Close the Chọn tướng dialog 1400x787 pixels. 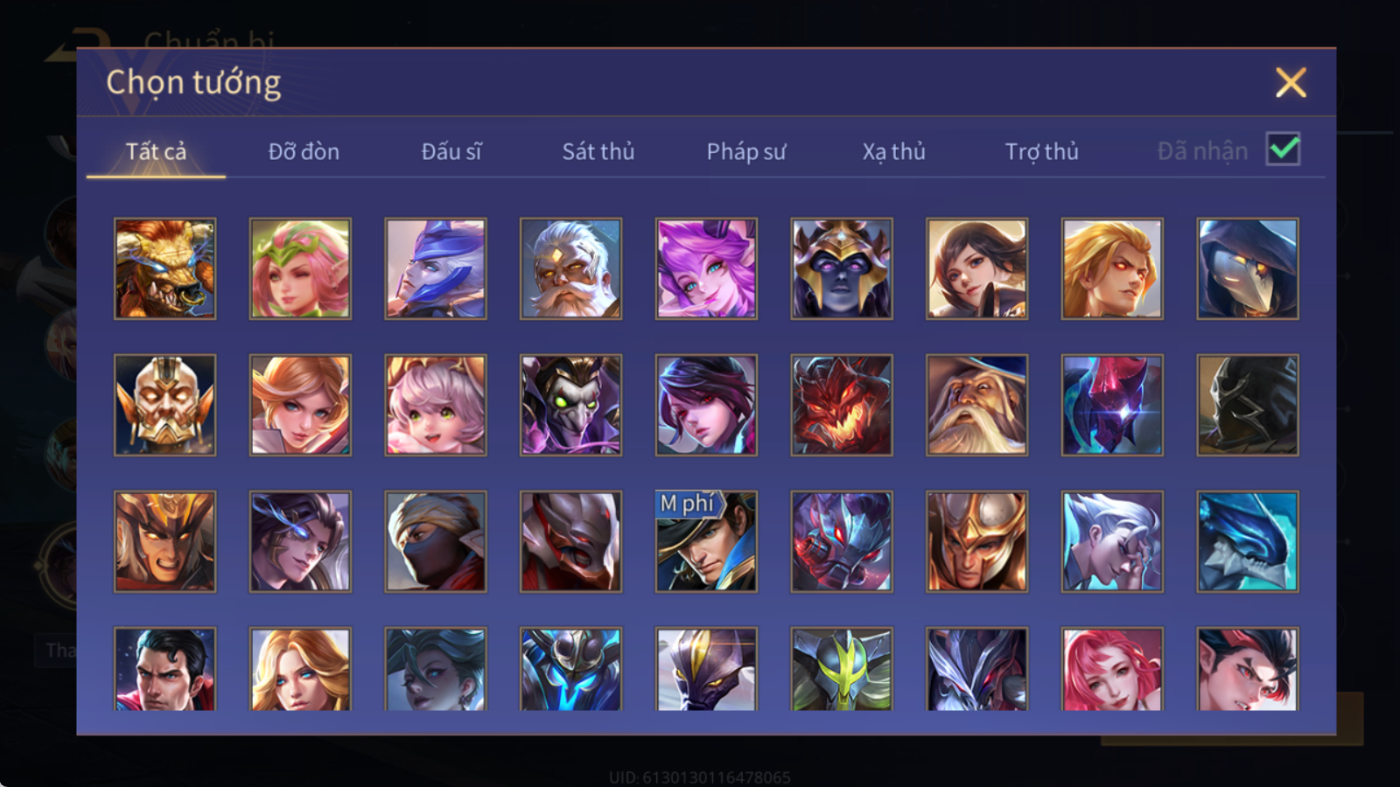(1291, 82)
